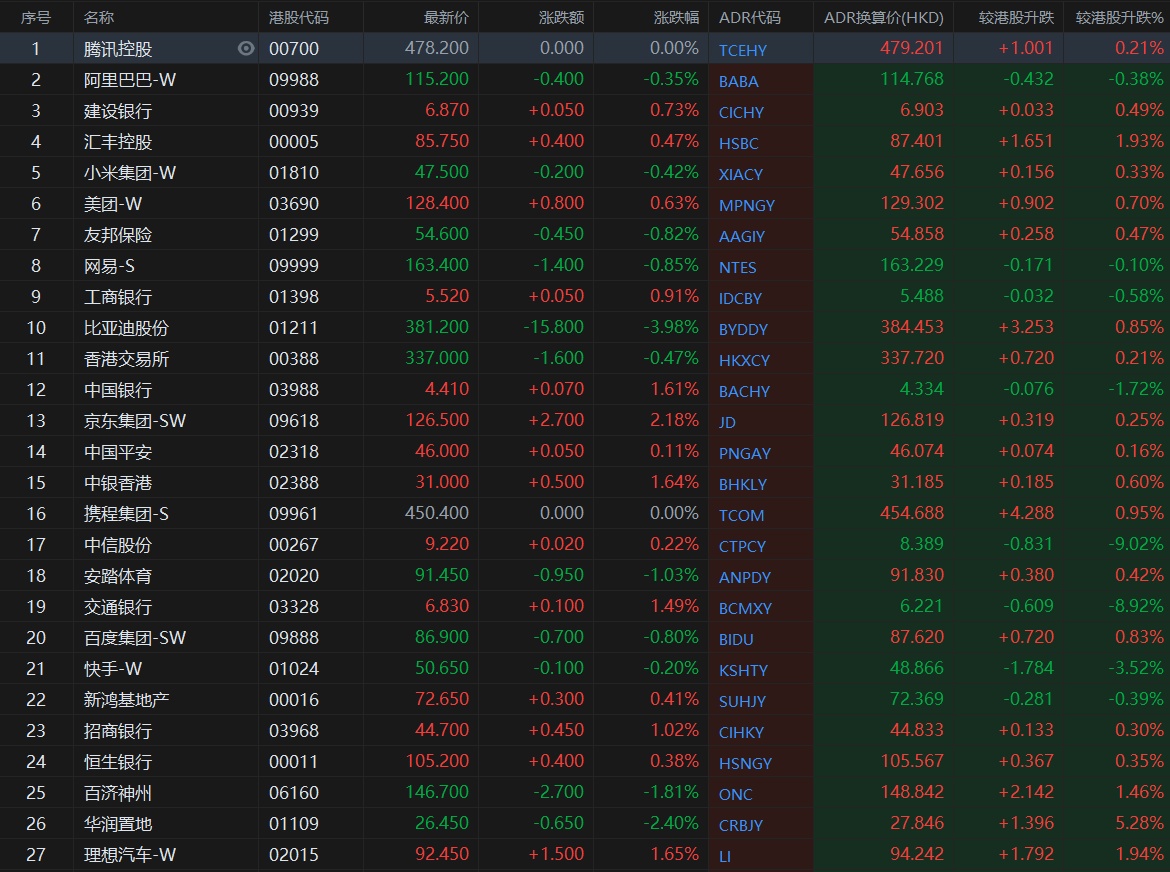Open the NTES ADR code link
The image size is (1170, 872).
coord(737,267)
